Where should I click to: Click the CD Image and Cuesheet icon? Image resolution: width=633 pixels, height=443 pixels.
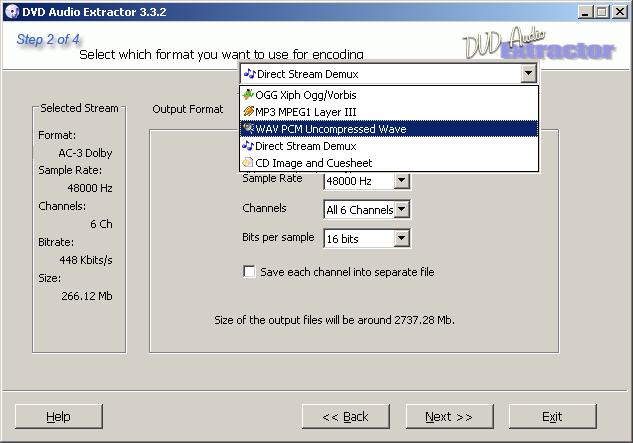pos(248,163)
